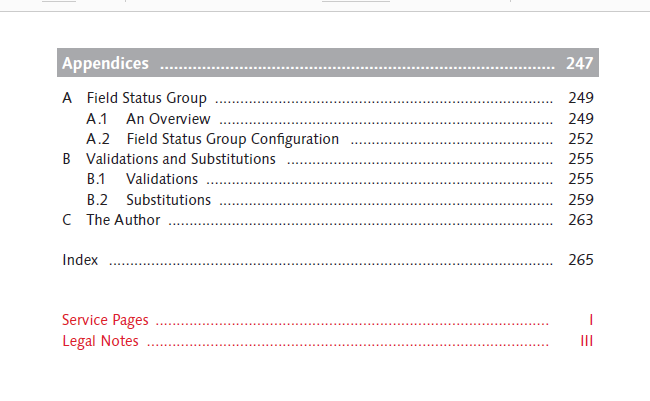The height and width of the screenshot is (401, 650).
Task: Click page number 263 beside The Author
Action: coord(581,220)
